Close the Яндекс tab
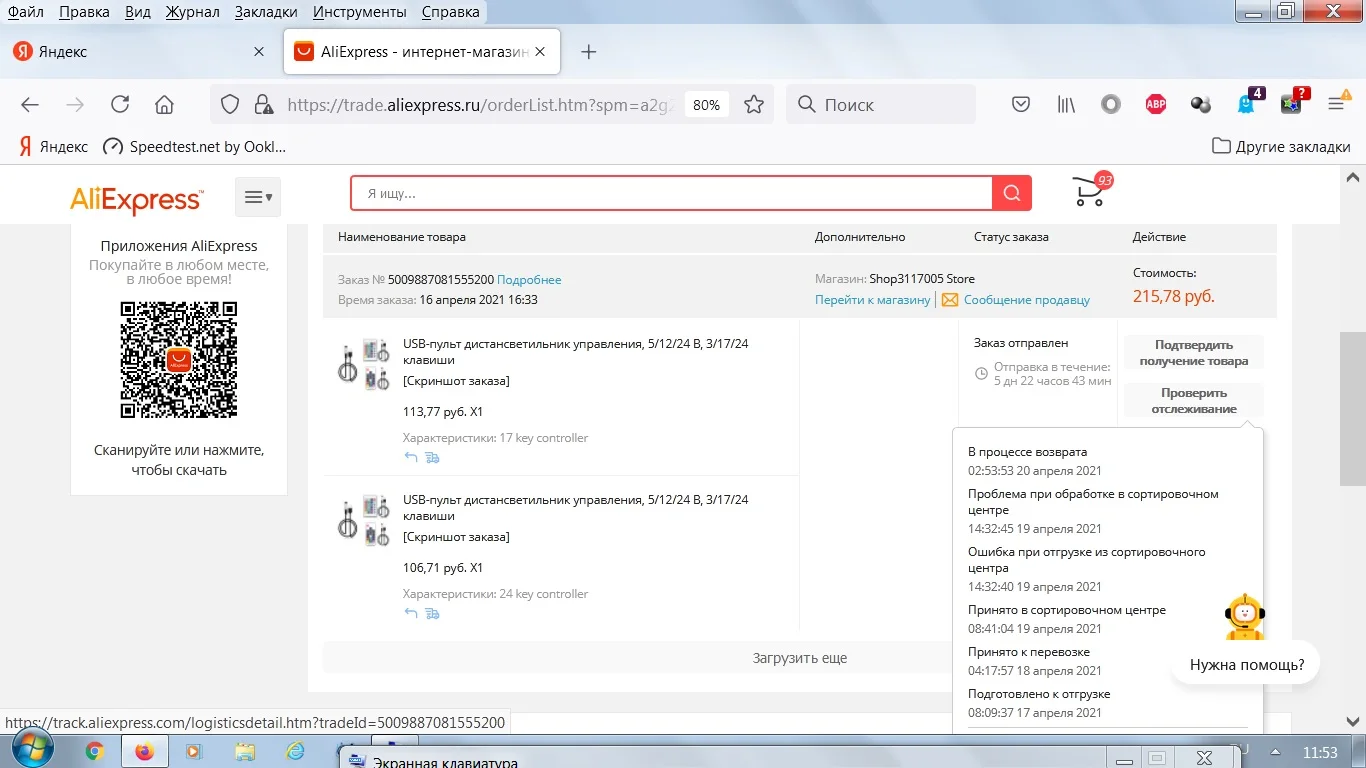Viewport: 1366px width, 768px height. coord(259,52)
